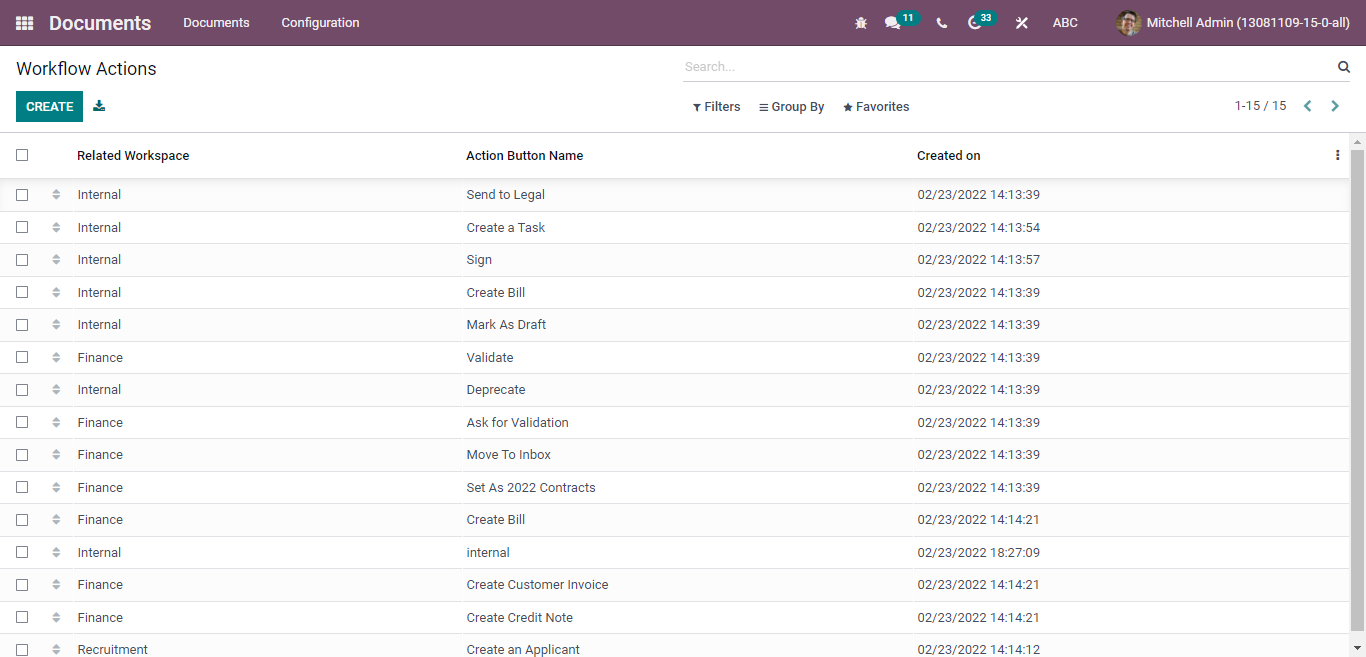Open the Send to Legal record
The height and width of the screenshot is (657, 1366).
[506, 195]
